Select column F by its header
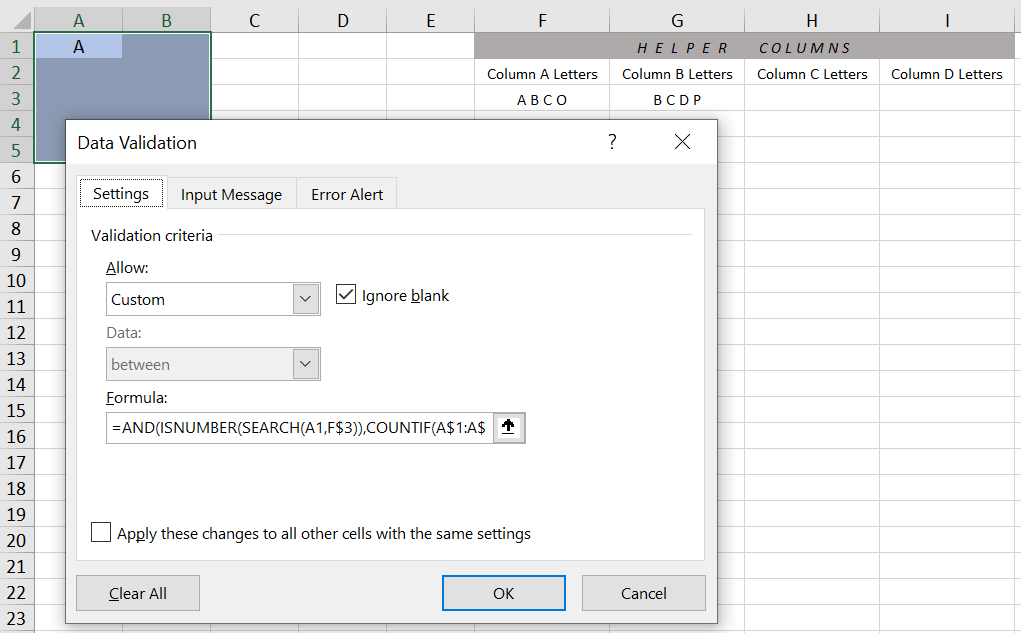Viewport: 1021px width, 633px height. pyautogui.click(x=542, y=19)
